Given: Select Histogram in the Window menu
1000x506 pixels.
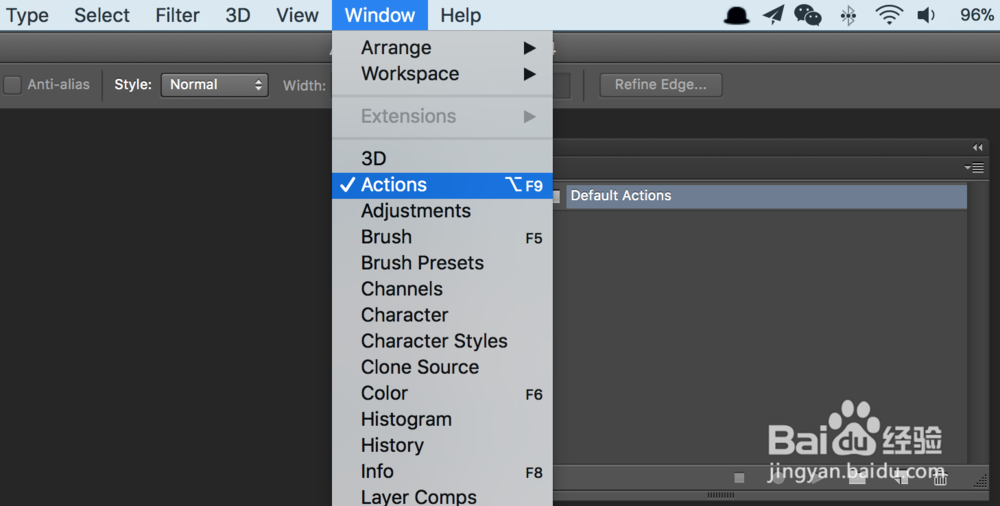Looking at the screenshot, I should point(406,419).
